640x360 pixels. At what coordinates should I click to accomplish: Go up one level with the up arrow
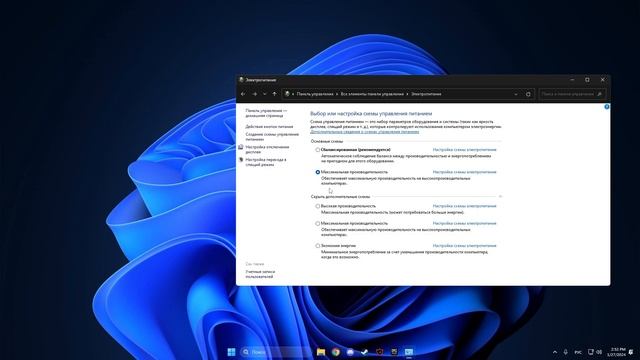pos(274,94)
